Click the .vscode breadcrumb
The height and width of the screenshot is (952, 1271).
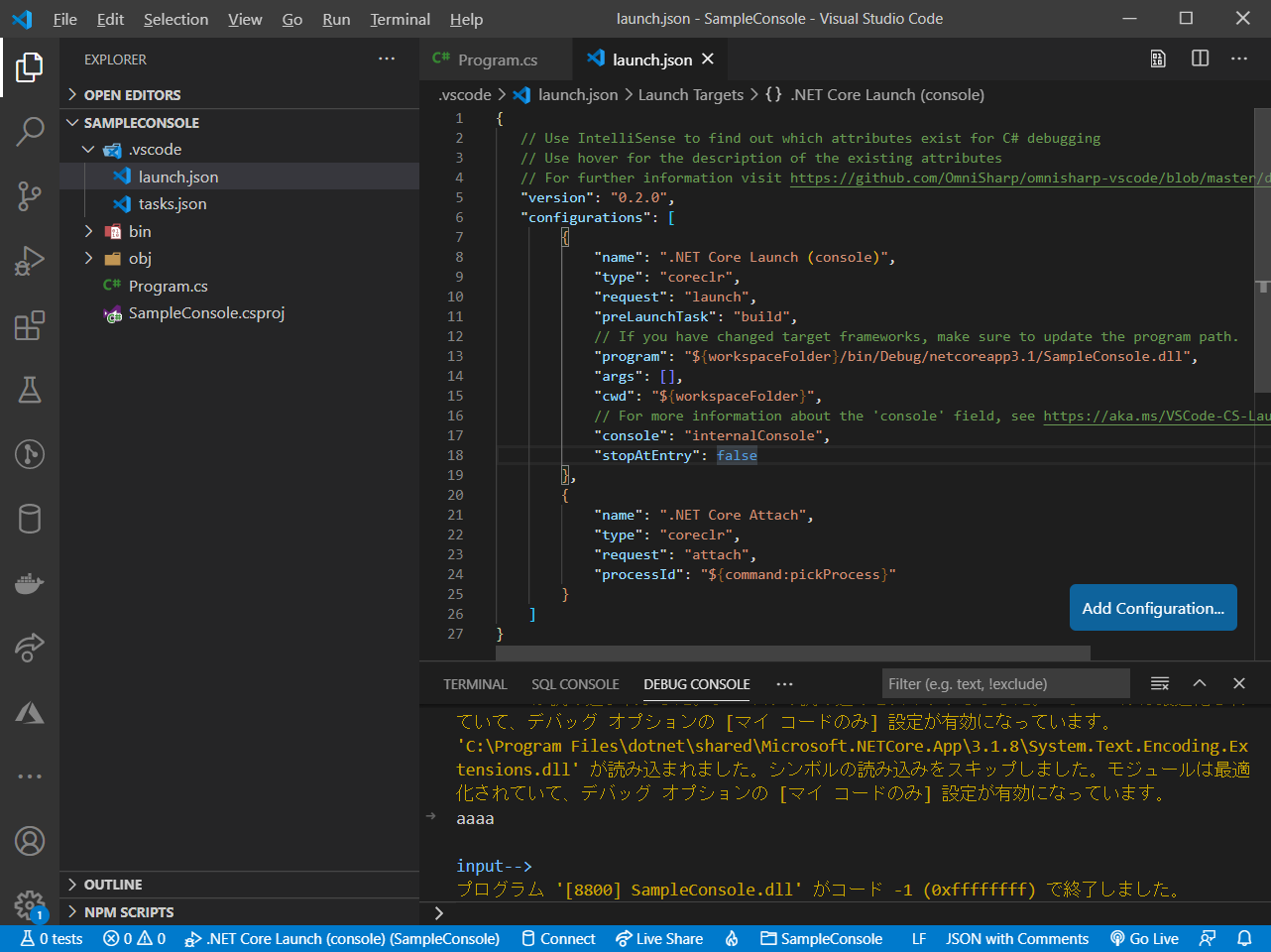(x=465, y=95)
